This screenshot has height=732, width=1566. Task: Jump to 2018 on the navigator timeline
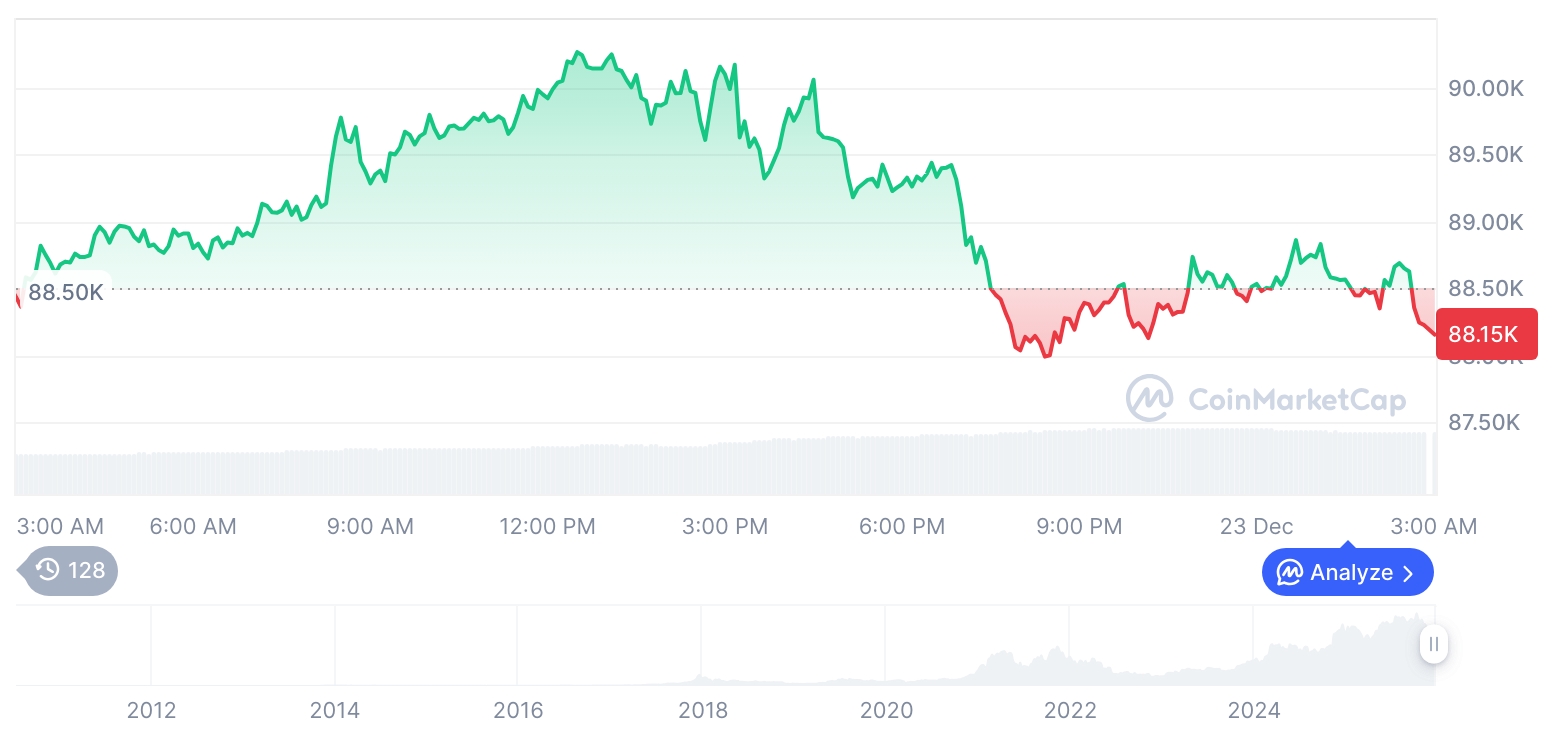point(703,711)
